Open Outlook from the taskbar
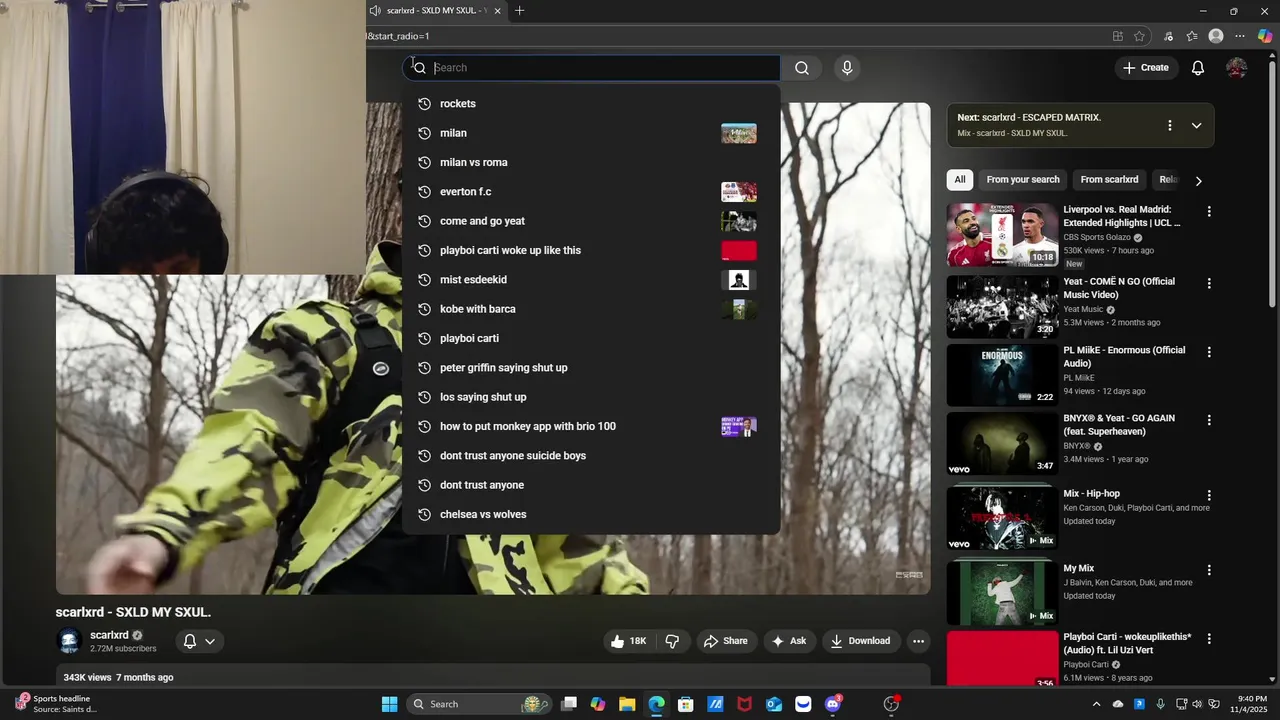 click(x=774, y=704)
